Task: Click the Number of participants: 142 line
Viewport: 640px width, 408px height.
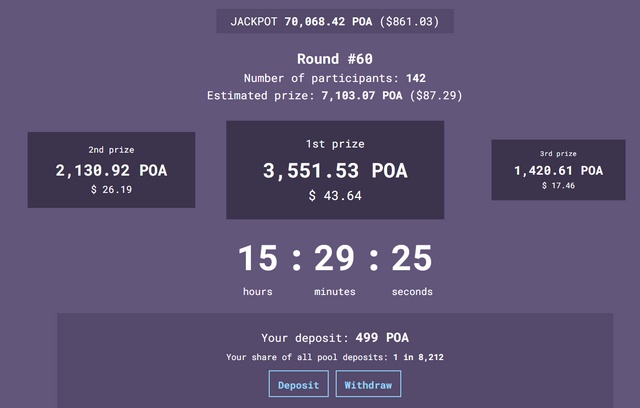Action: (x=335, y=78)
